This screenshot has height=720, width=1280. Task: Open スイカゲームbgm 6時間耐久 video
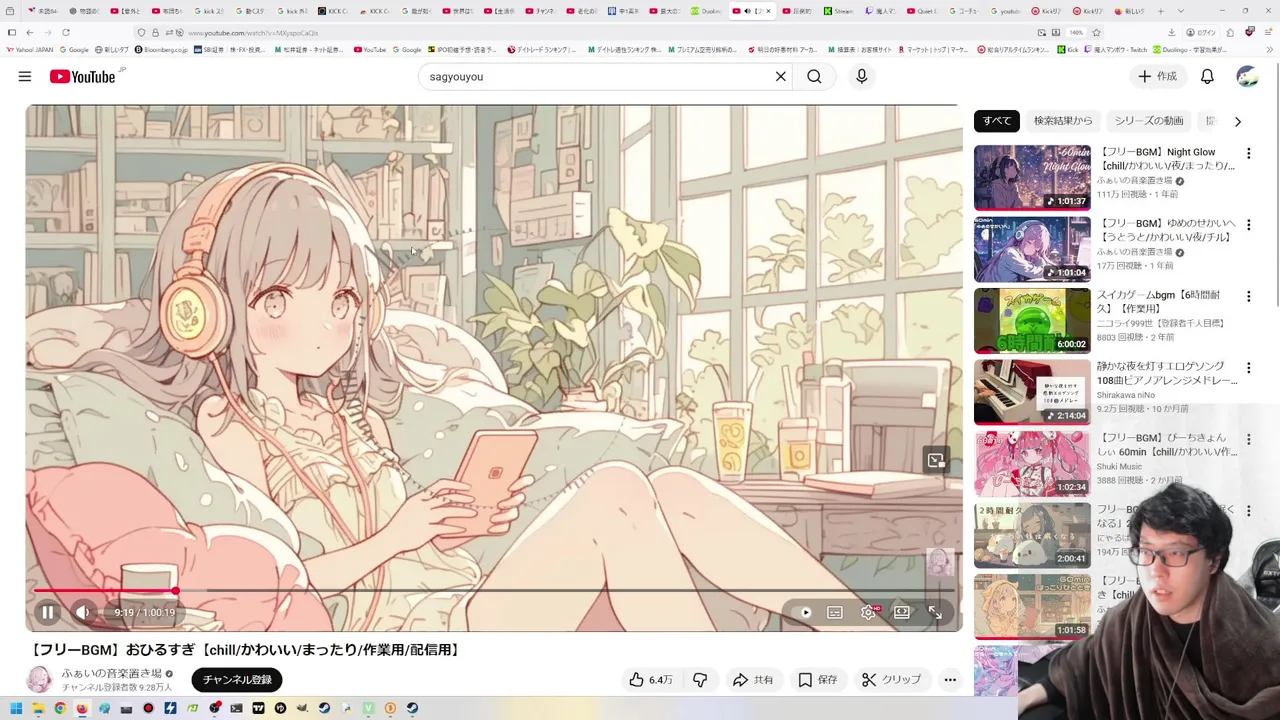[x=1032, y=320]
